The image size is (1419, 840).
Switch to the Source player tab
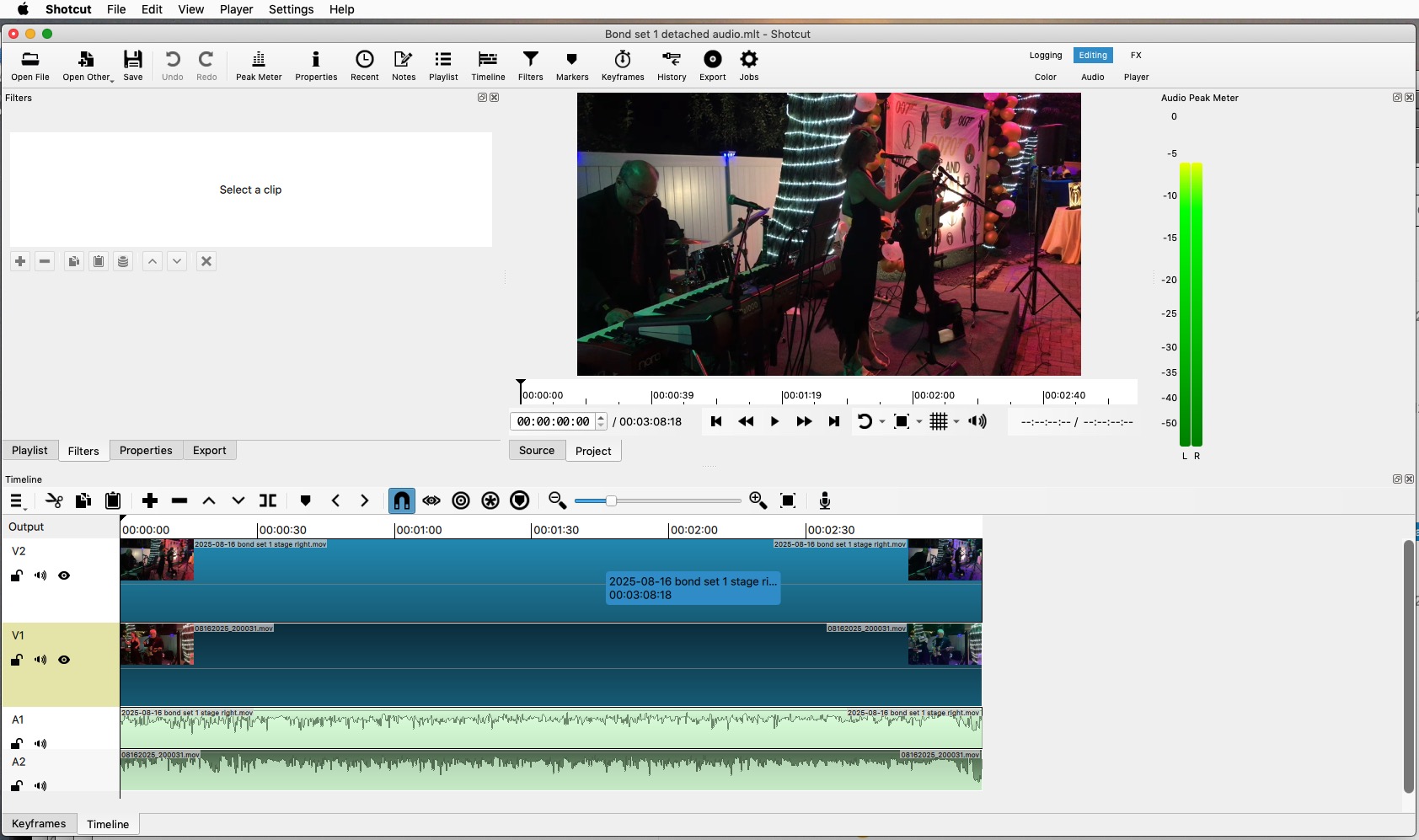coord(537,450)
